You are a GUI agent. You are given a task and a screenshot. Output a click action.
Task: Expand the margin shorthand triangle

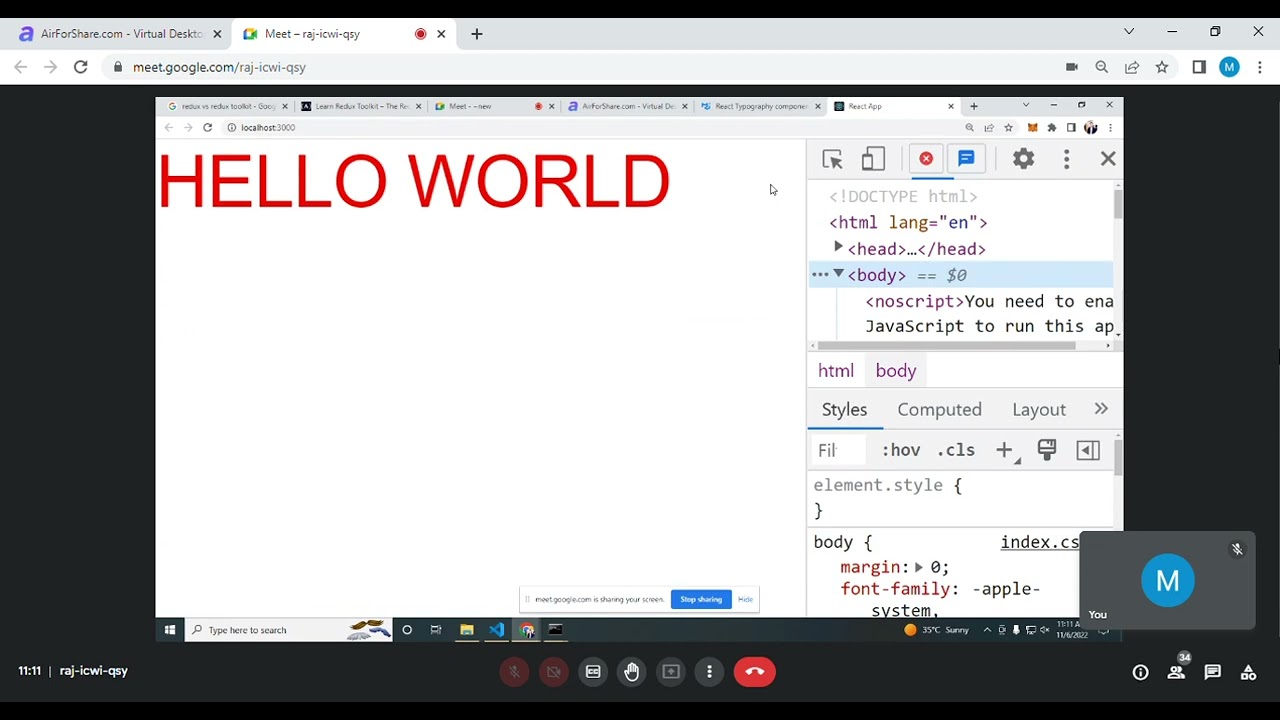918,567
